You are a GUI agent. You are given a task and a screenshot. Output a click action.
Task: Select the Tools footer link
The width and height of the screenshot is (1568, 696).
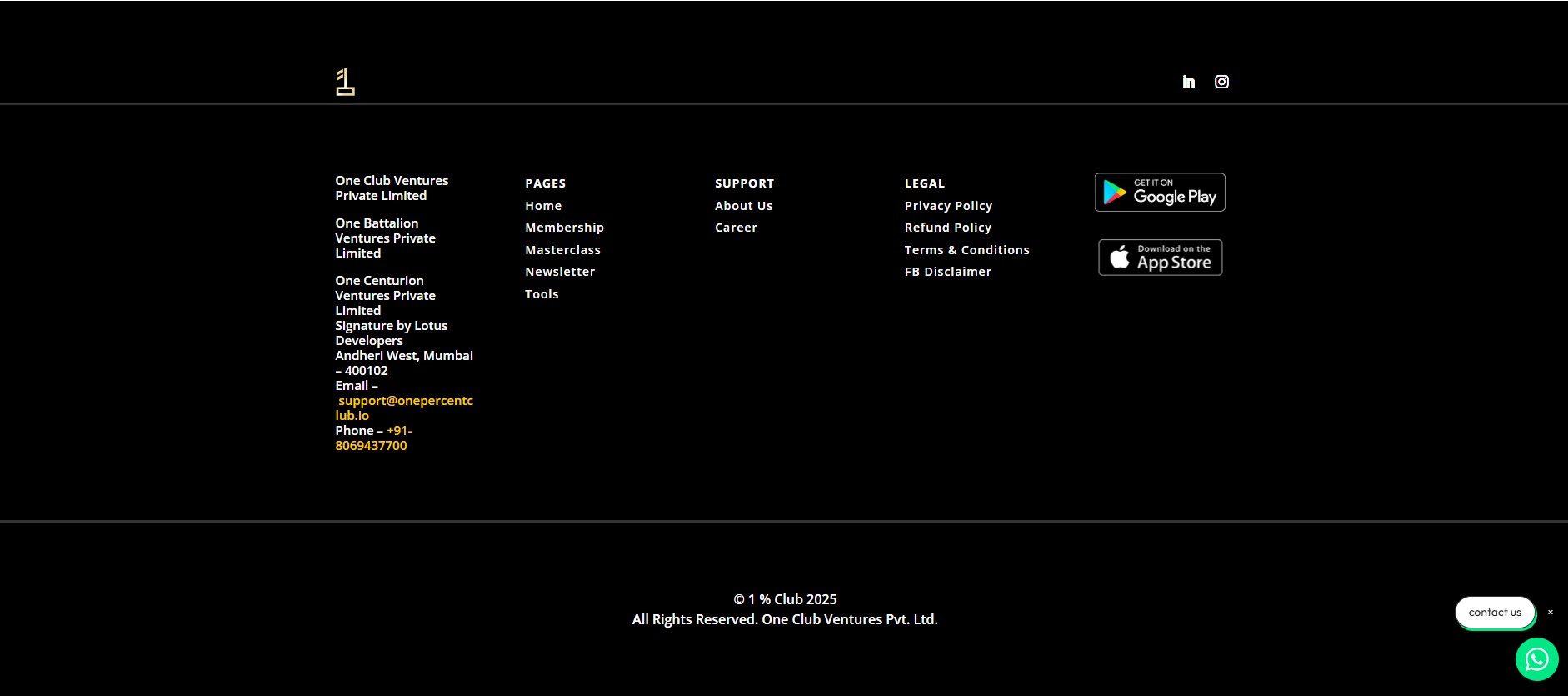click(542, 294)
